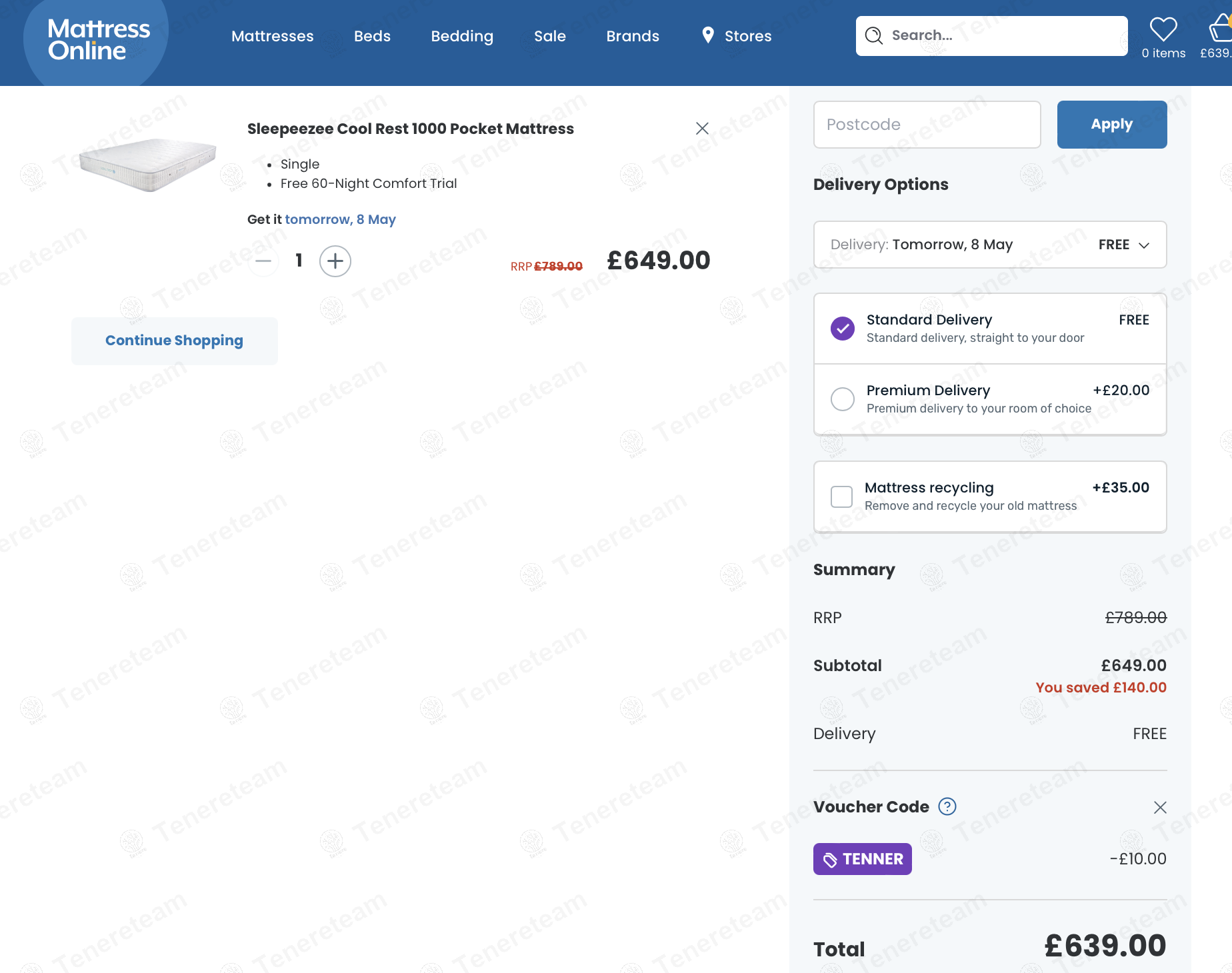The height and width of the screenshot is (973, 1232).
Task: Click the 'Free 60-Night Comfort Trial' text
Action: 369,183
